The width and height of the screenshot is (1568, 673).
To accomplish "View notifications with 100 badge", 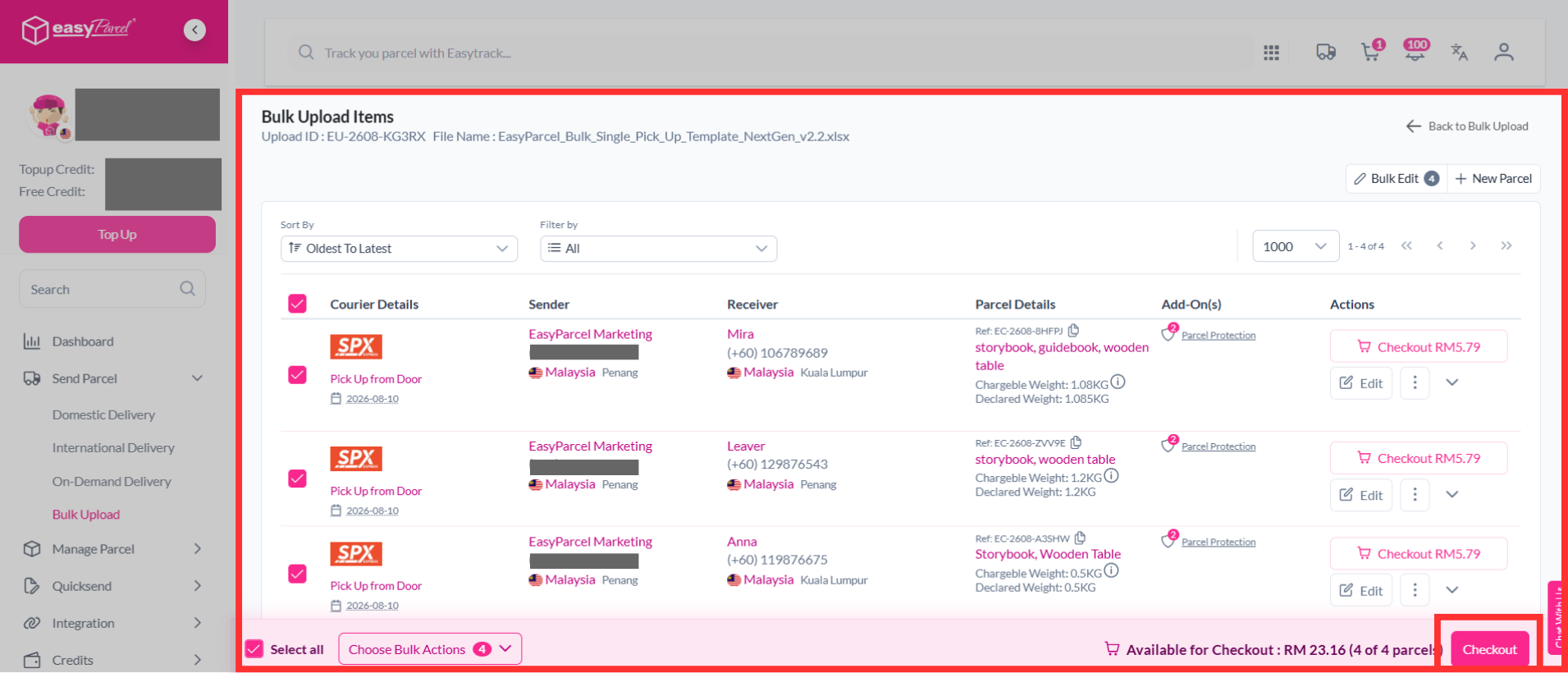I will tap(1416, 51).
